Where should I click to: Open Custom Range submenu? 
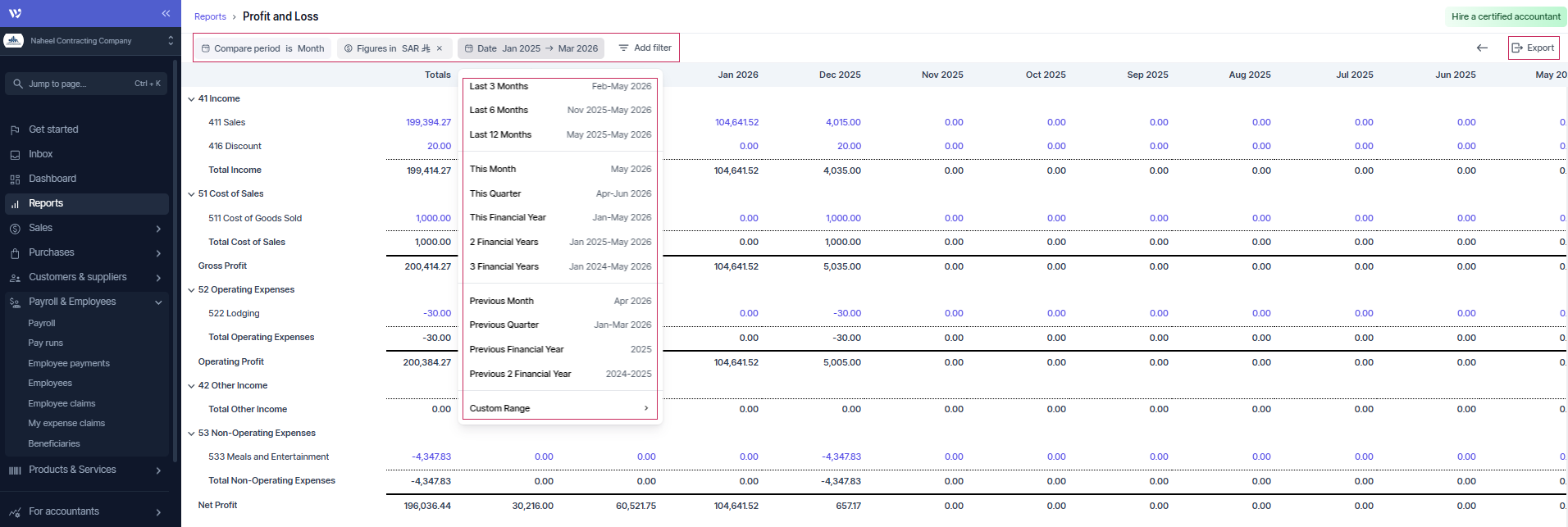click(x=560, y=408)
